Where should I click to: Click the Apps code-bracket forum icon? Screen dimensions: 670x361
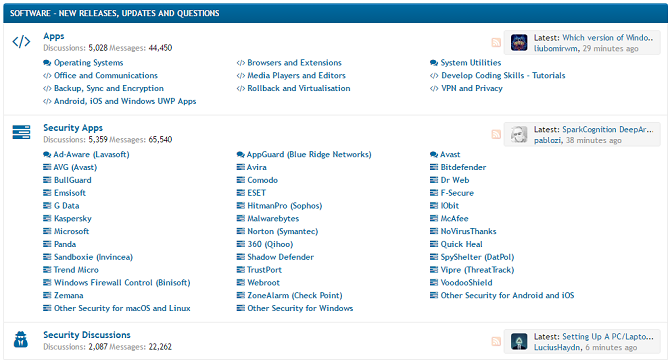pyautogui.click(x=21, y=42)
